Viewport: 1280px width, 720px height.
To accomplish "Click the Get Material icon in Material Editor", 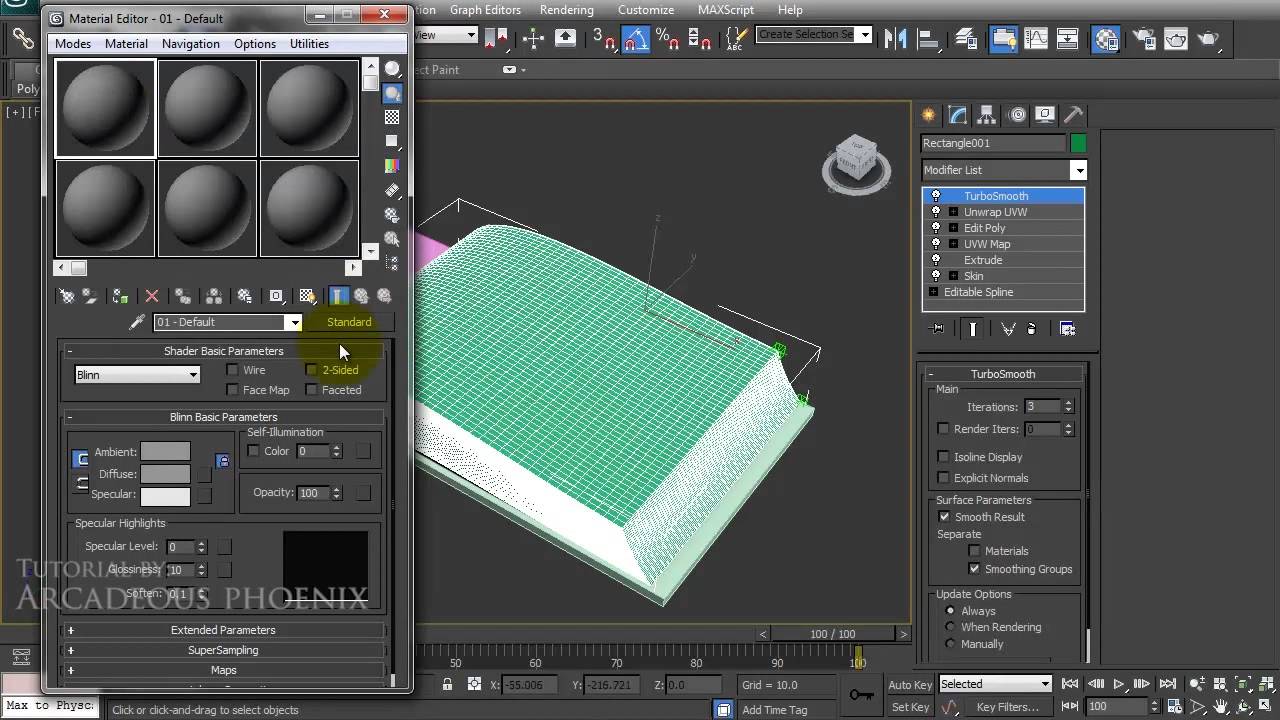I will click(66, 296).
